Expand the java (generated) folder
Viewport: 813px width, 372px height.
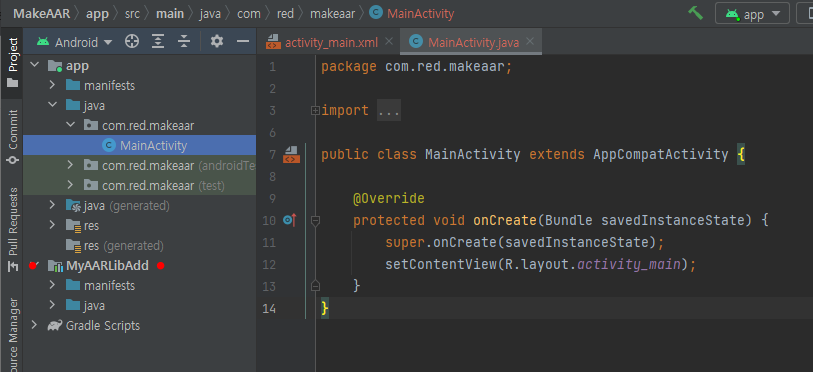tap(52, 205)
